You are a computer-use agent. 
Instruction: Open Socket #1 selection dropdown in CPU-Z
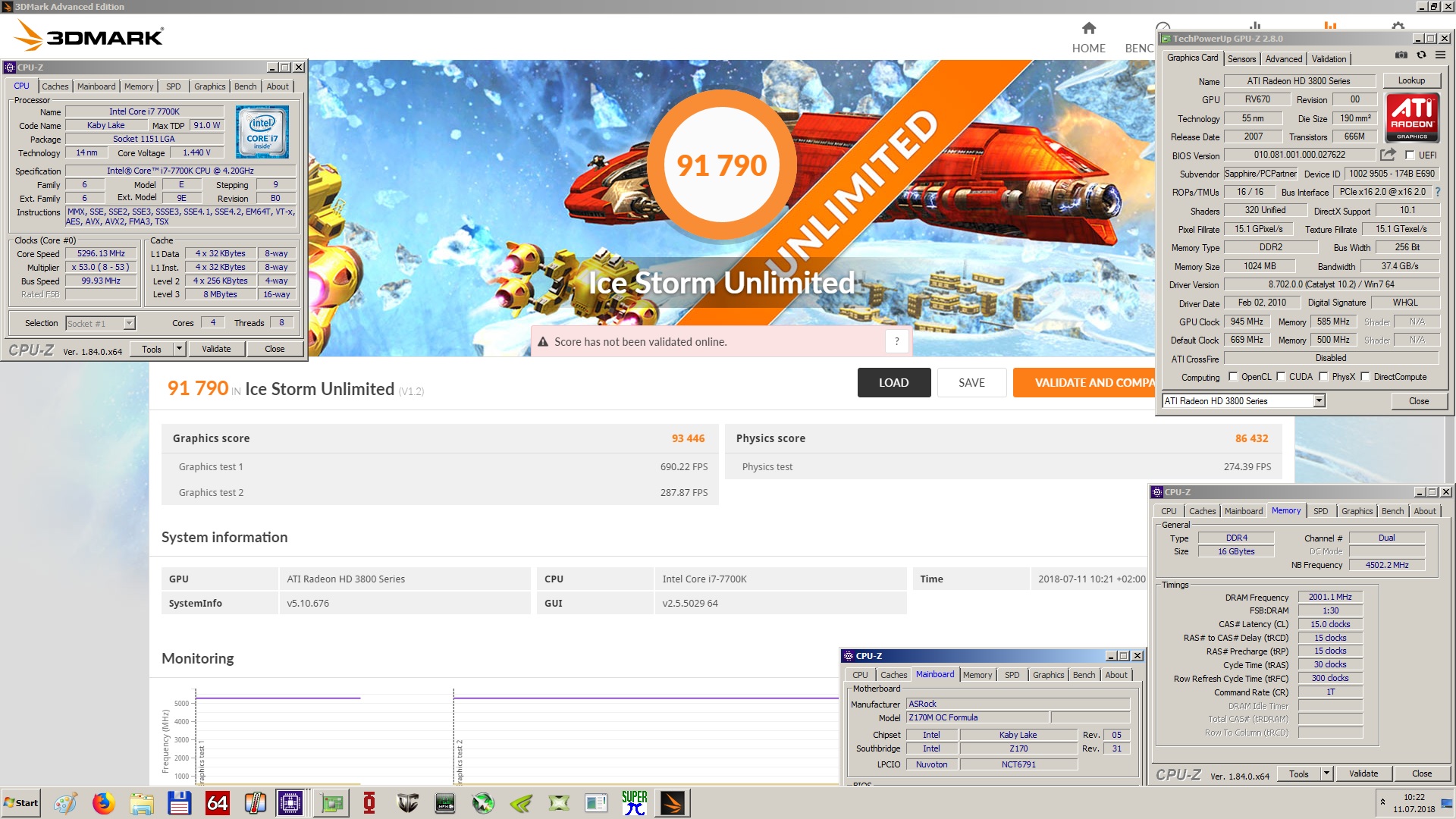click(129, 324)
